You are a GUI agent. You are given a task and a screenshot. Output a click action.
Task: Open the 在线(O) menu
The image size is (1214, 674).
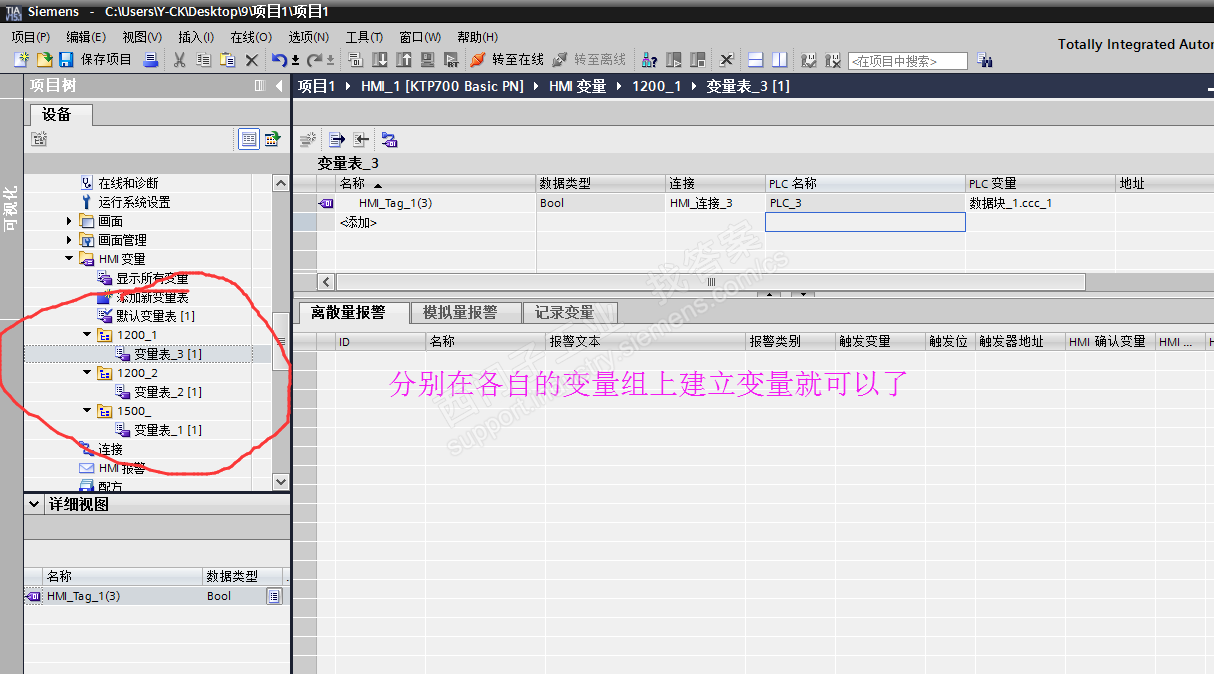point(251,37)
